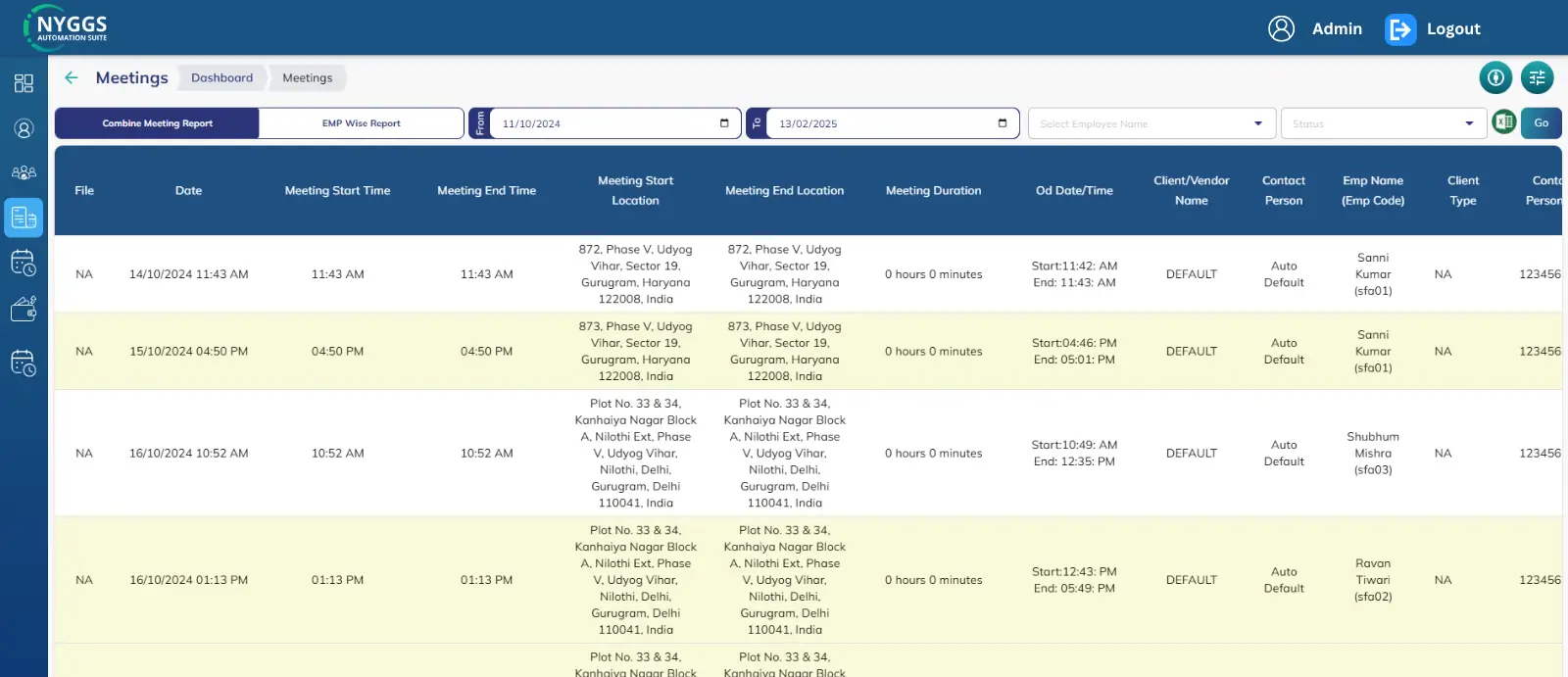Open the Status dropdown
The width and height of the screenshot is (1568, 677).
1382,123
